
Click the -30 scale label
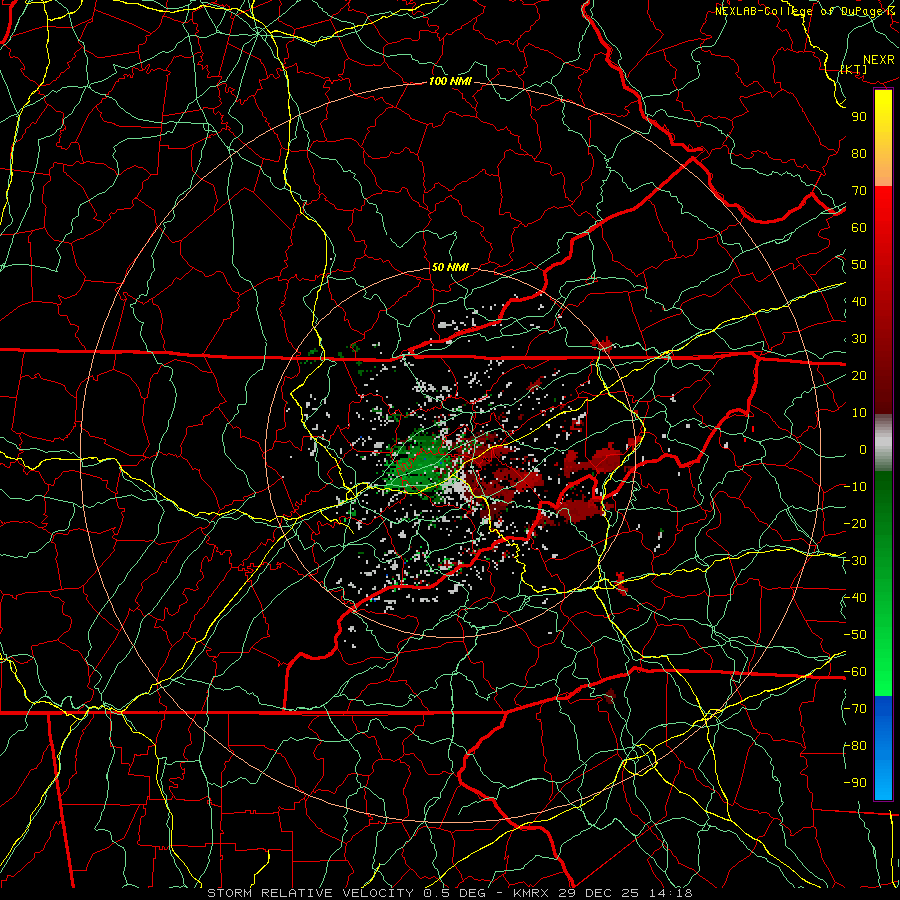(855, 561)
